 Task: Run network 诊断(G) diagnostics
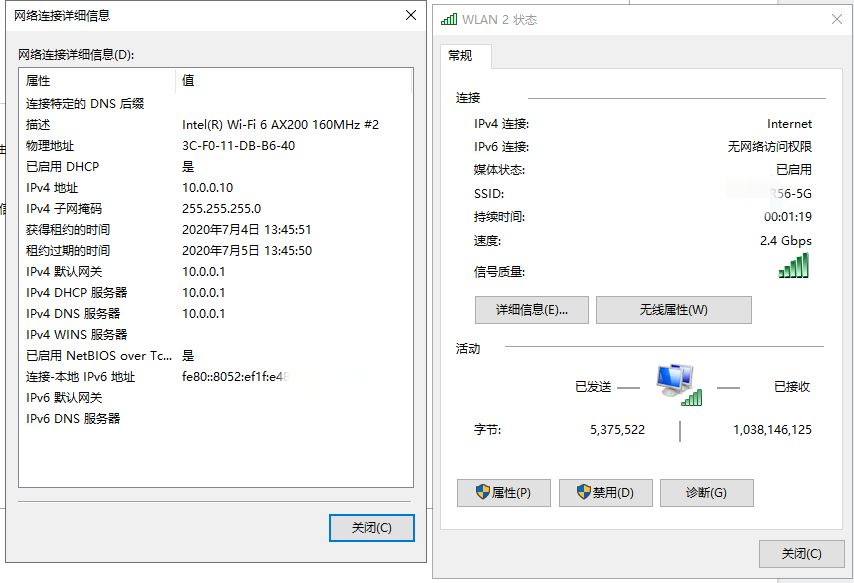[x=706, y=493]
